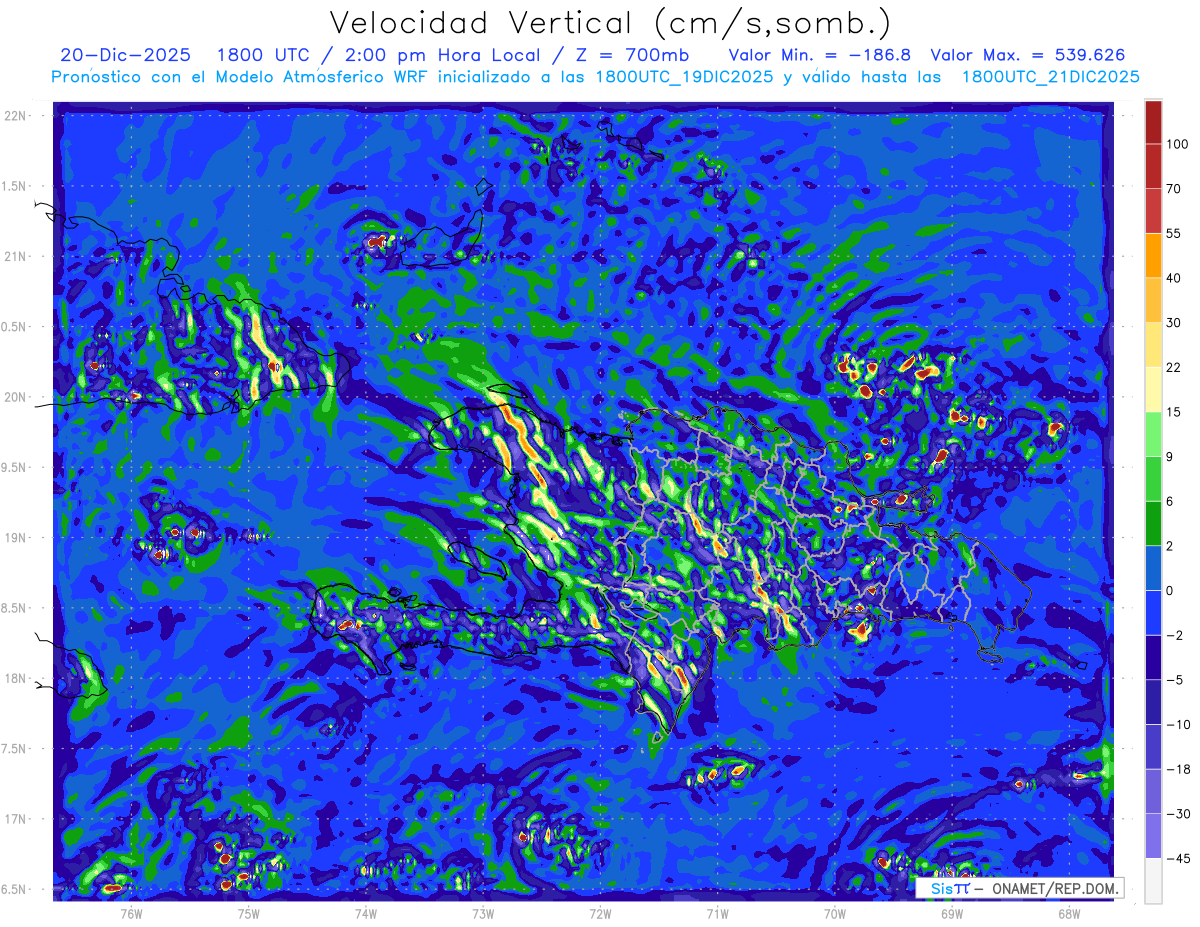This screenshot has height=927, width=1200.
Task: Select the dark green segment between 2 and 6
Action: pos(1153,522)
